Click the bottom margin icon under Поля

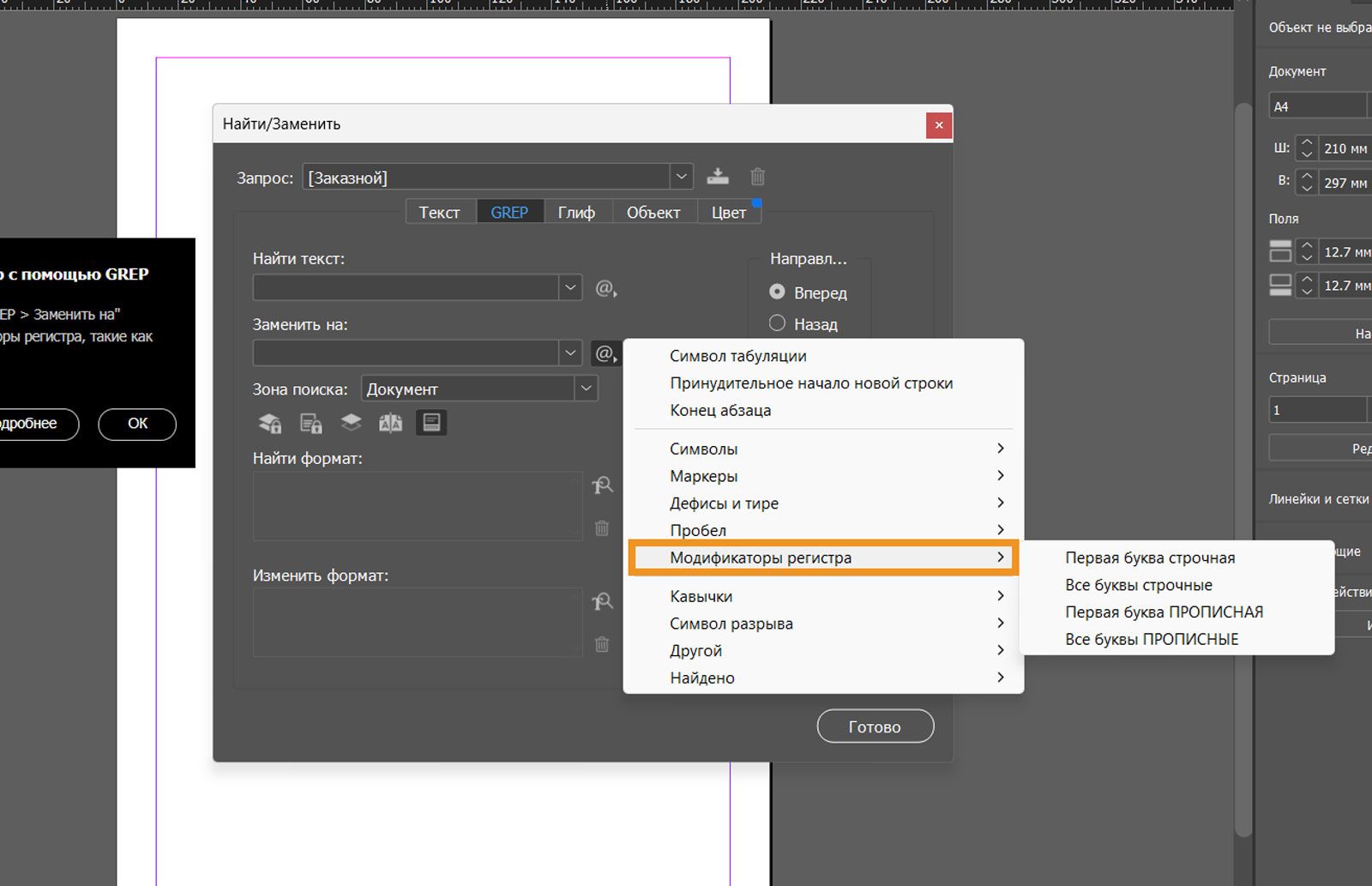(1280, 286)
